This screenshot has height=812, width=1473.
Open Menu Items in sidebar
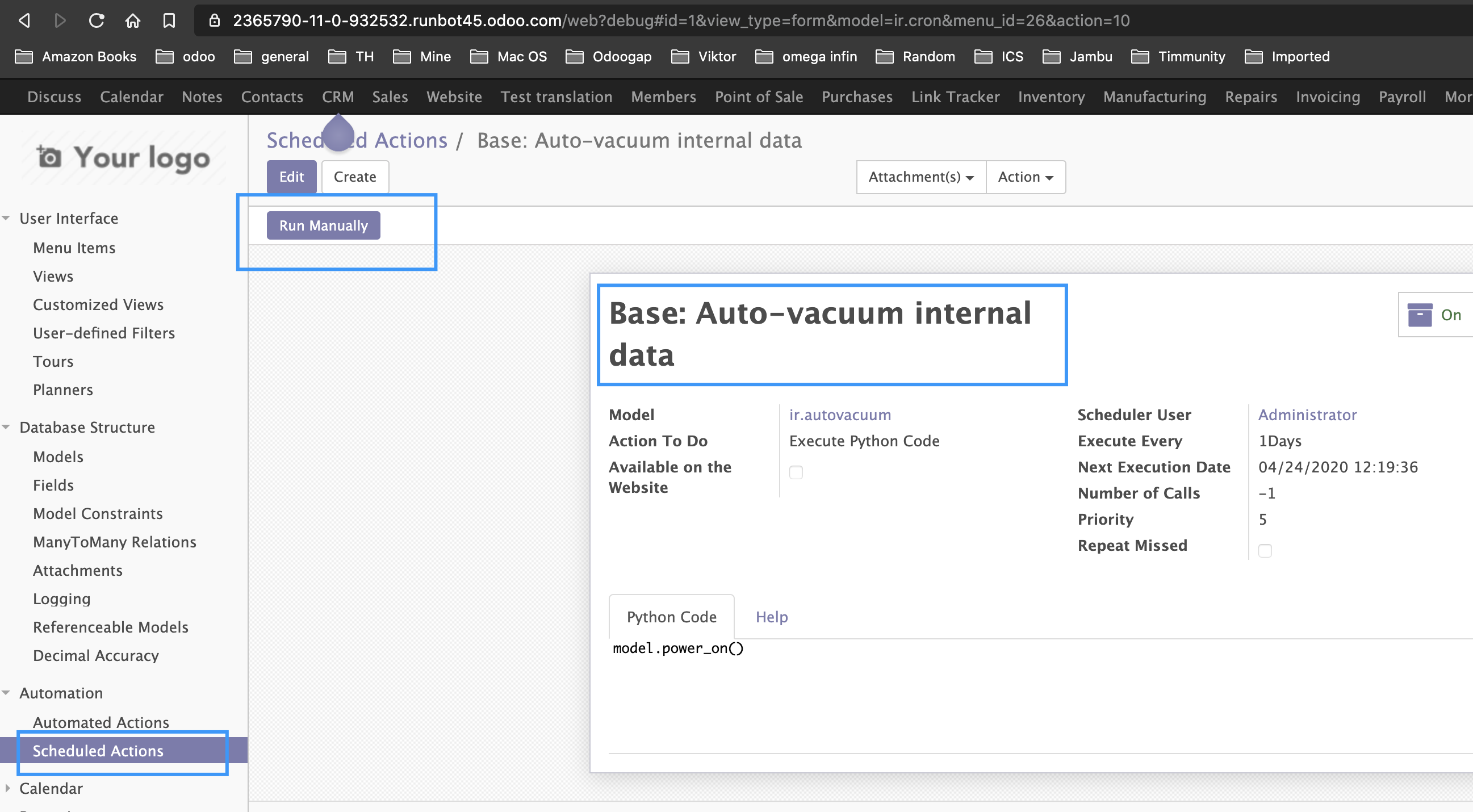point(74,248)
